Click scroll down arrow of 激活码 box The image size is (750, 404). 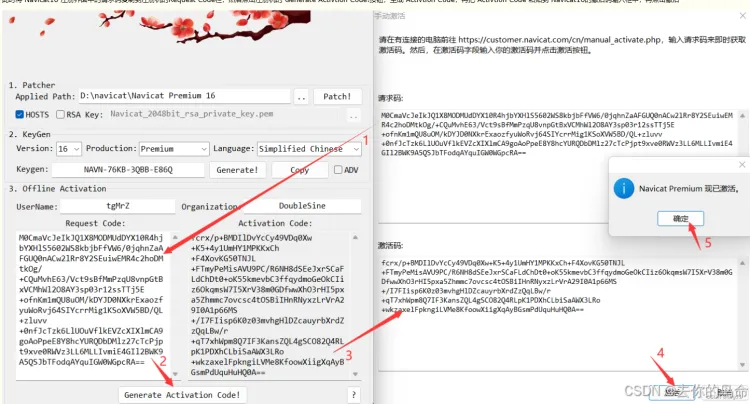pos(742,365)
